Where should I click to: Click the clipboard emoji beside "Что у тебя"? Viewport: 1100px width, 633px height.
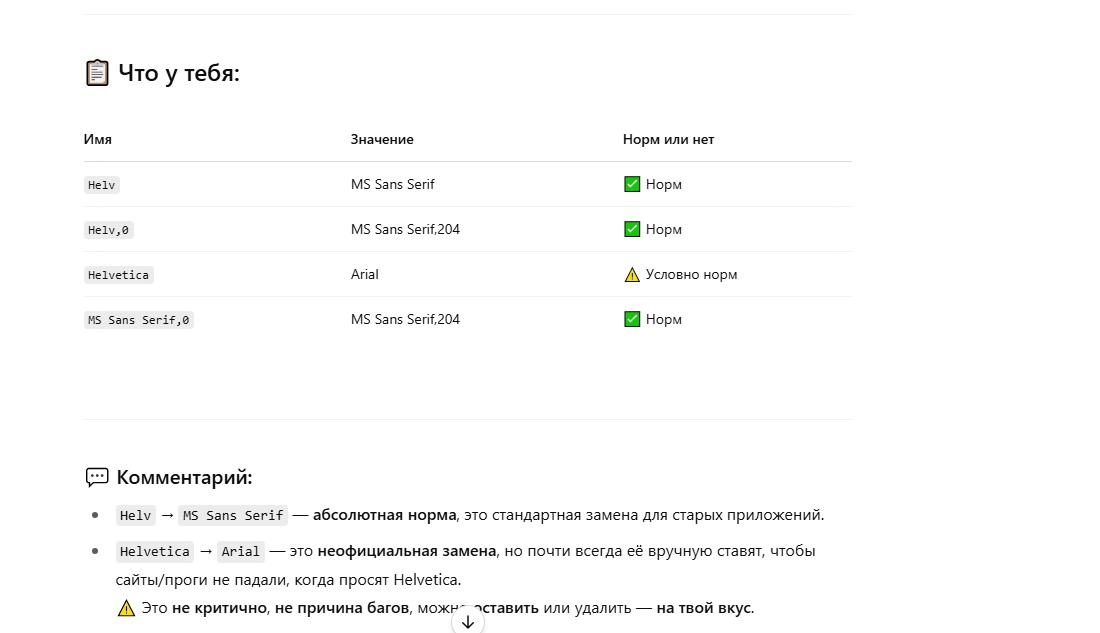pos(97,73)
